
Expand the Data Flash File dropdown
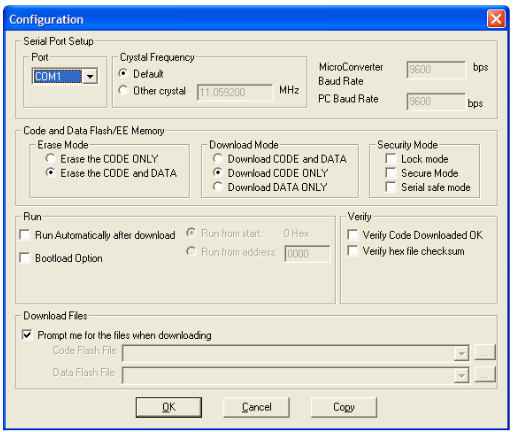(x=462, y=376)
